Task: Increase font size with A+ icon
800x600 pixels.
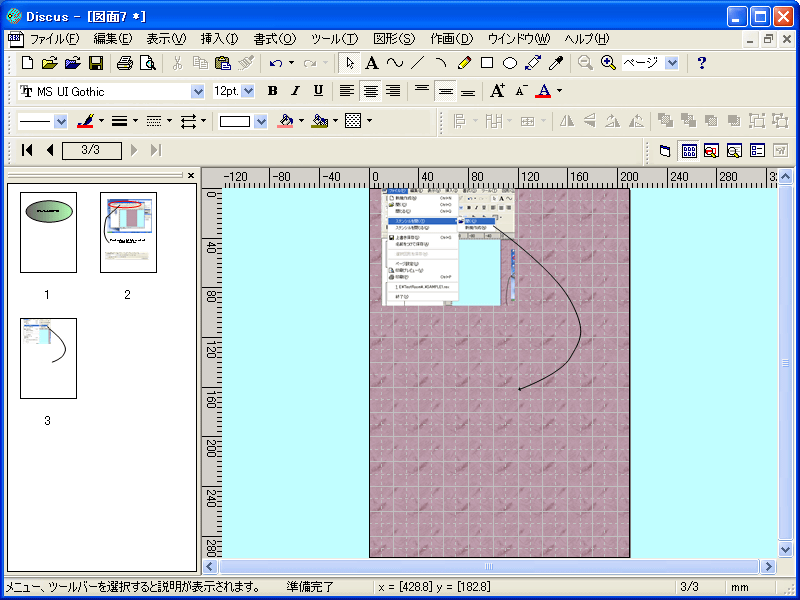Action: (497, 91)
